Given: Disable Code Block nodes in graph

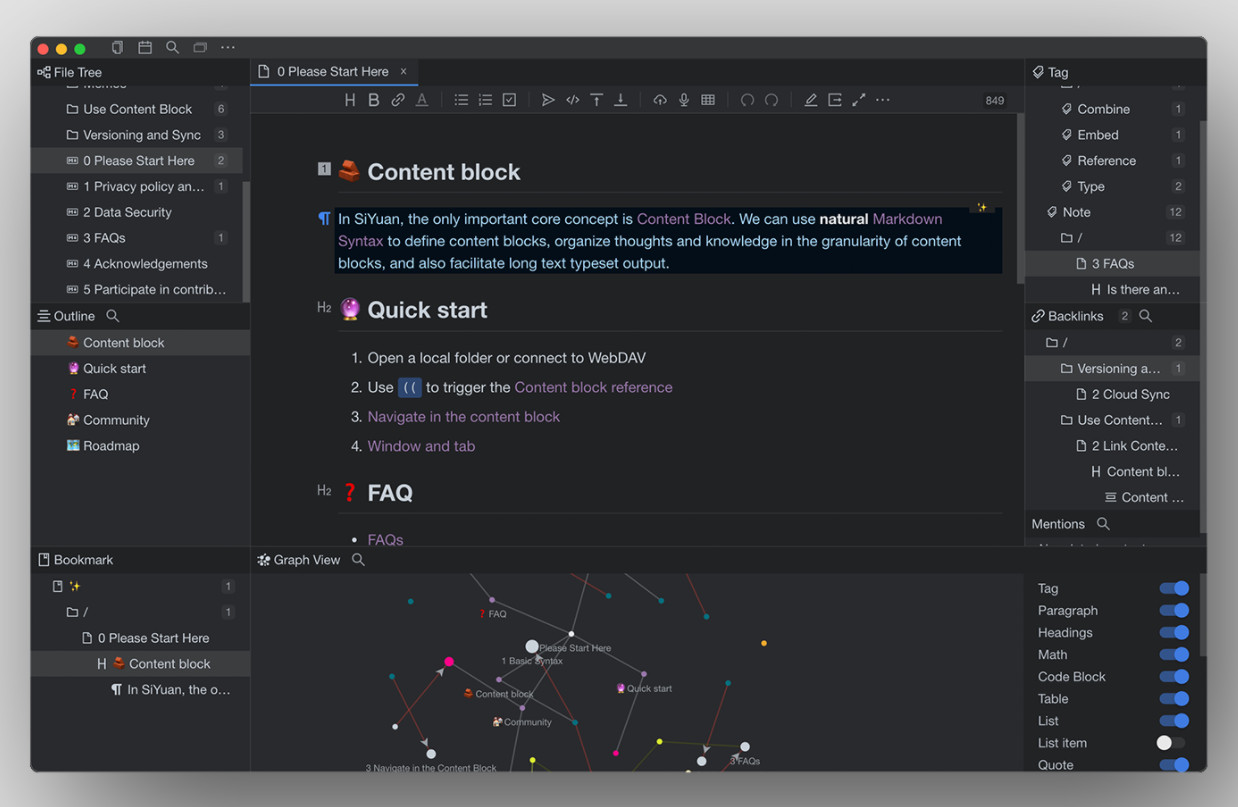Looking at the screenshot, I should pos(1174,677).
